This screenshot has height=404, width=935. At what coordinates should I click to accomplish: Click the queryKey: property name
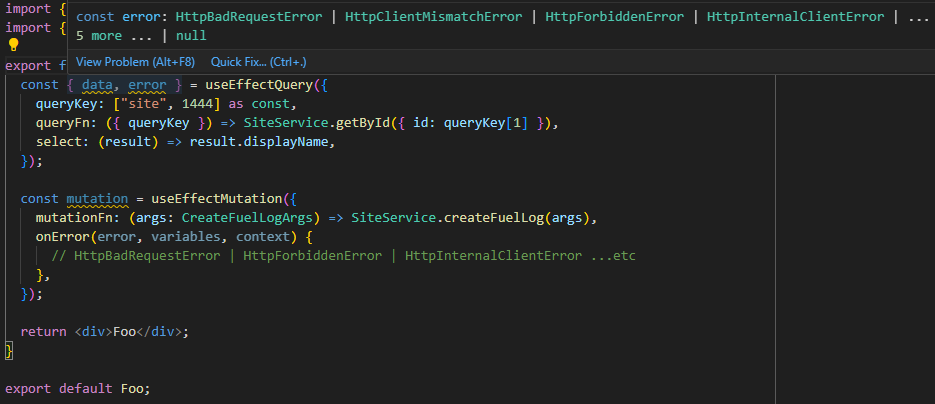tap(70, 104)
